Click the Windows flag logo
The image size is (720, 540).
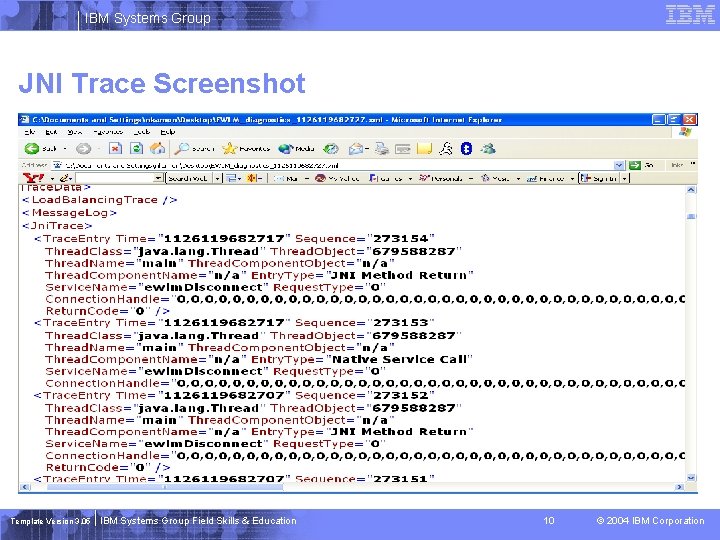685,132
